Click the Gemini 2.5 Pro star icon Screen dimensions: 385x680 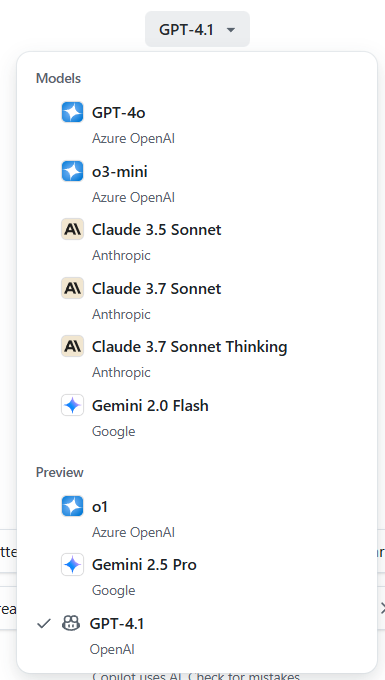72,565
